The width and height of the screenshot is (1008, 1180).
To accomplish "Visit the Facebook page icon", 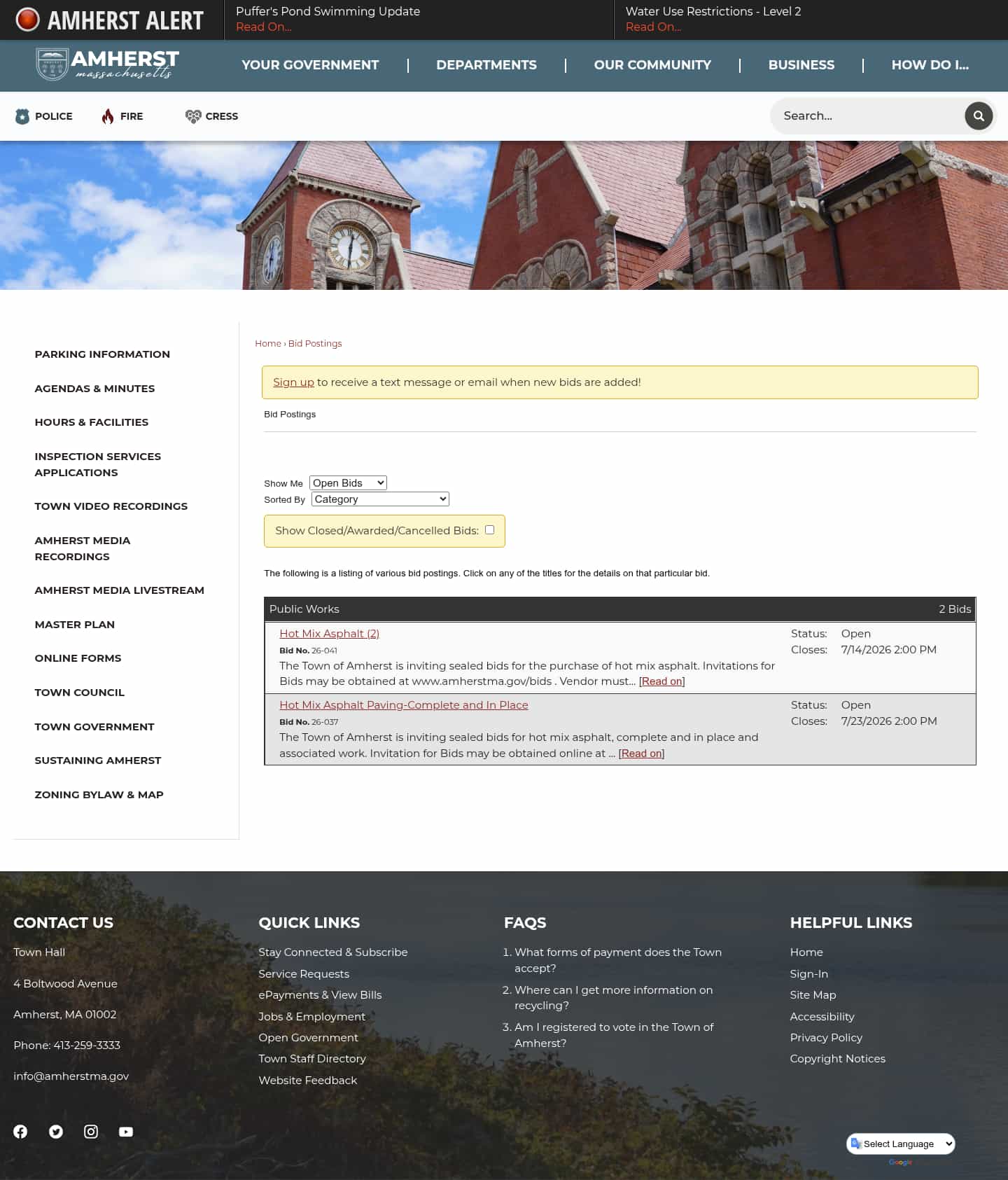I will tap(20, 1132).
